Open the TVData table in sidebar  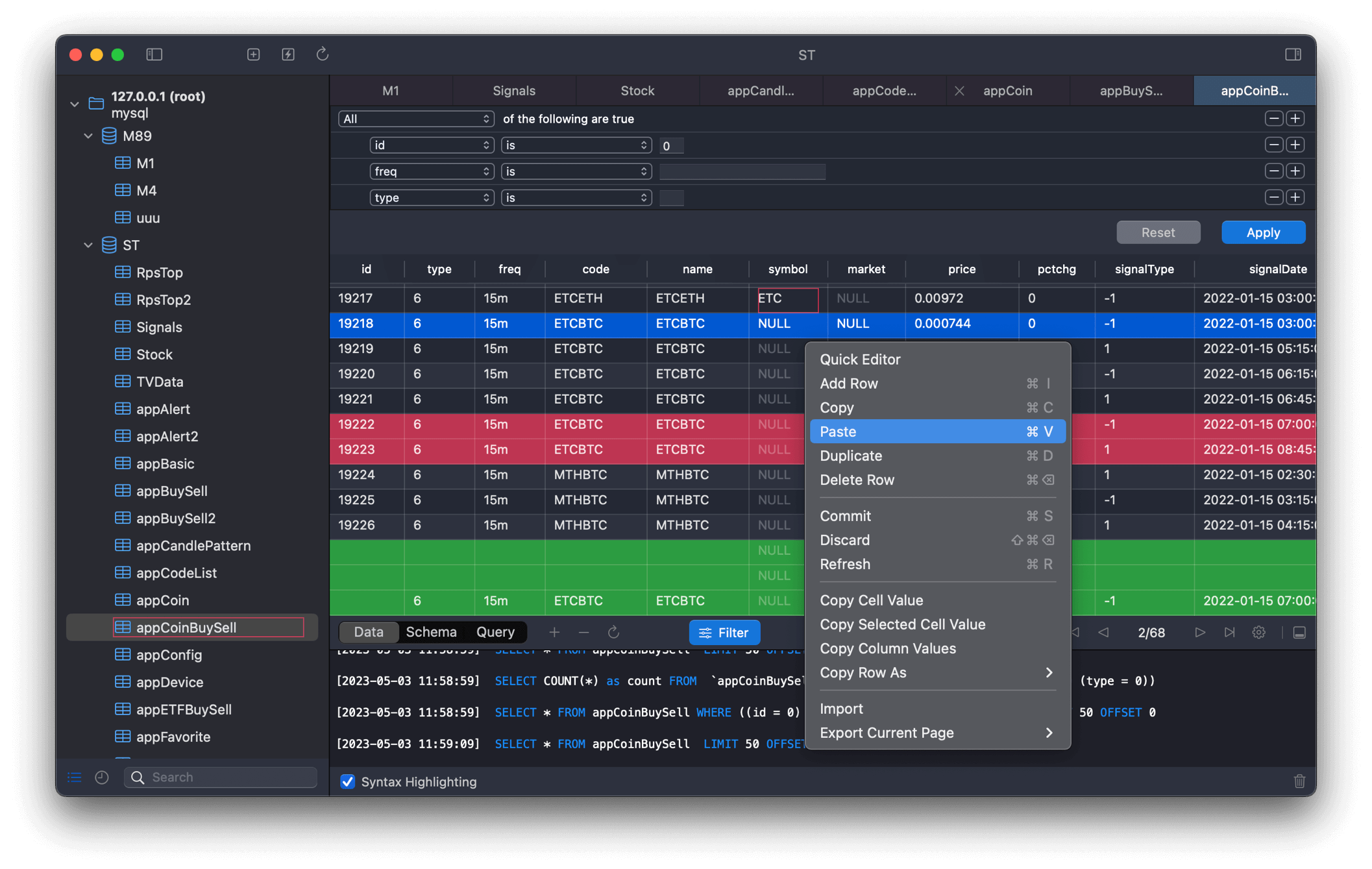160,382
